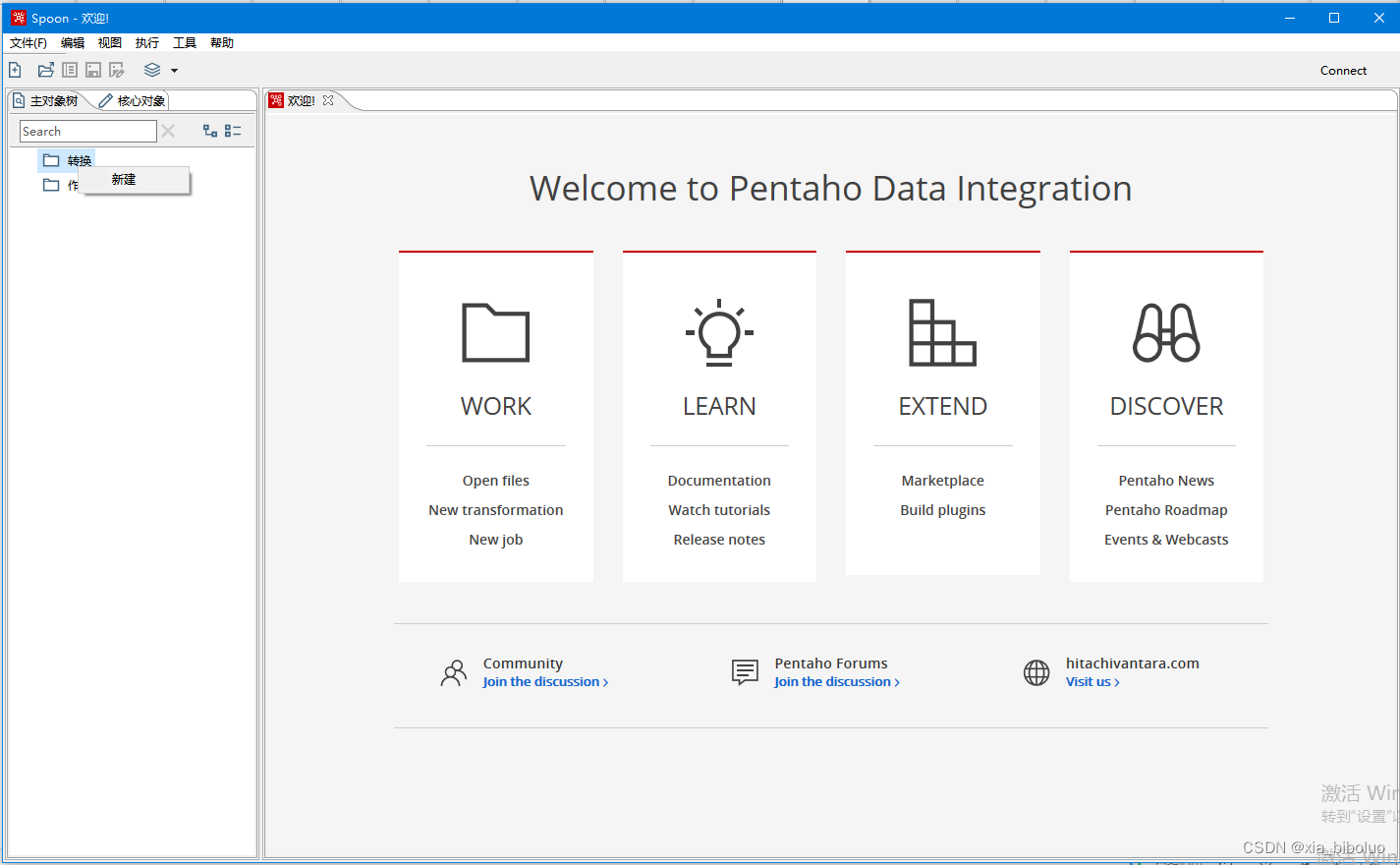Click the Perspectives layers icon

[152, 70]
